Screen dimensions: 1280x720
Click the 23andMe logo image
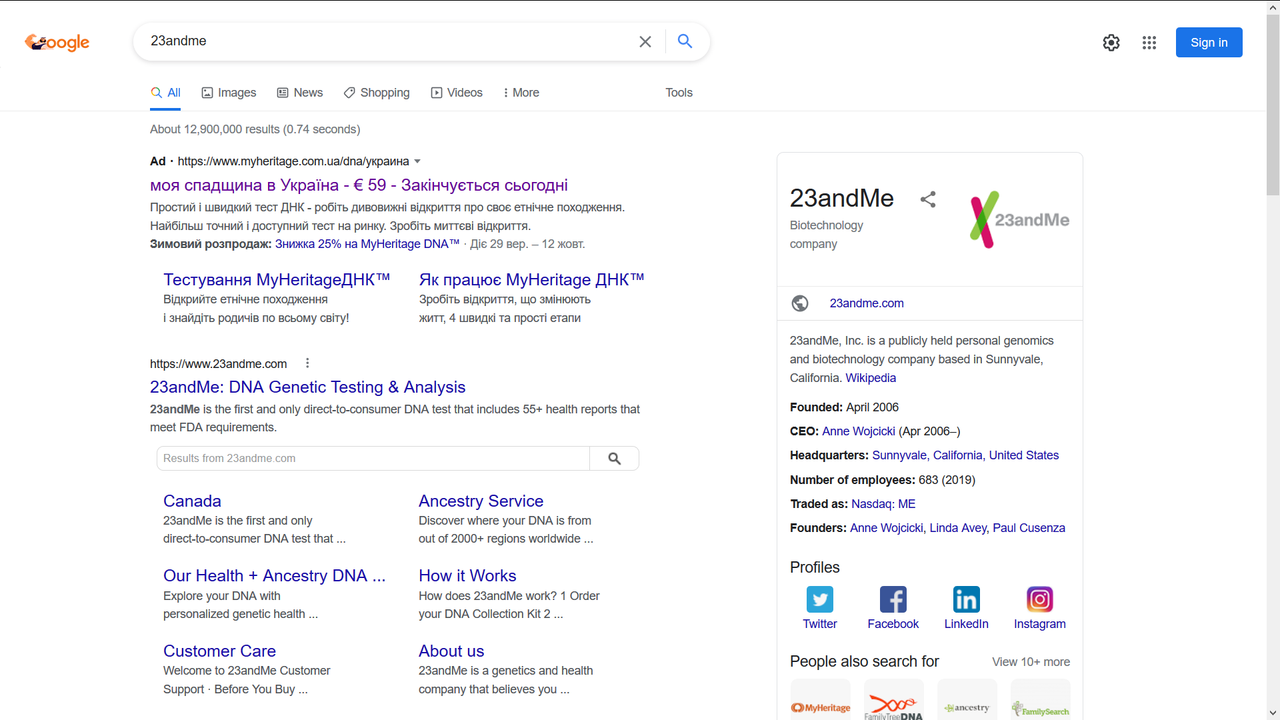point(1020,220)
